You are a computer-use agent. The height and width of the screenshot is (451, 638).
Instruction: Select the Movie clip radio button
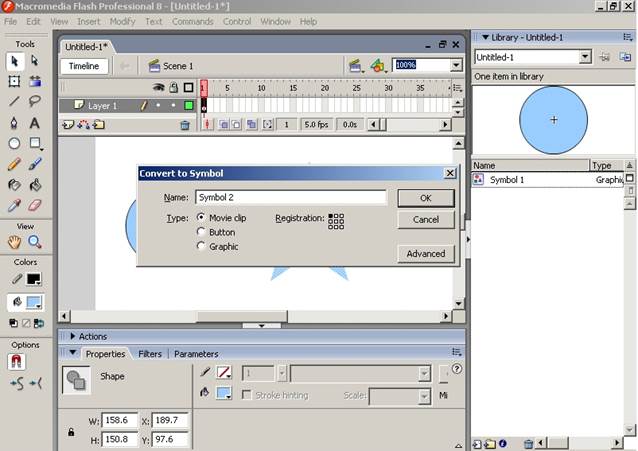tap(201, 217)
